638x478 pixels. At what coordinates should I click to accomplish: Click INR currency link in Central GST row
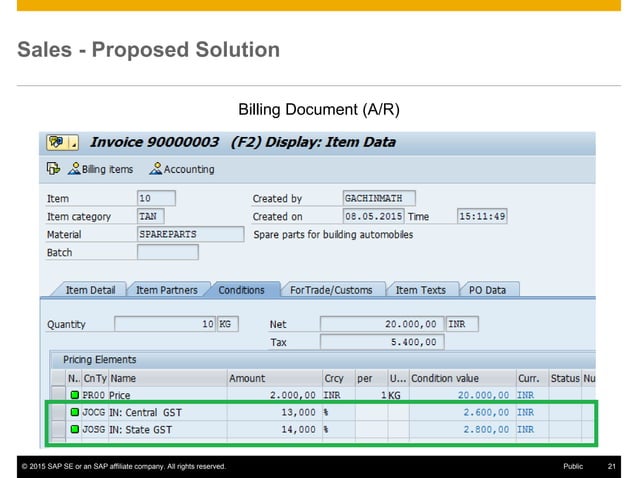point(526,412)
